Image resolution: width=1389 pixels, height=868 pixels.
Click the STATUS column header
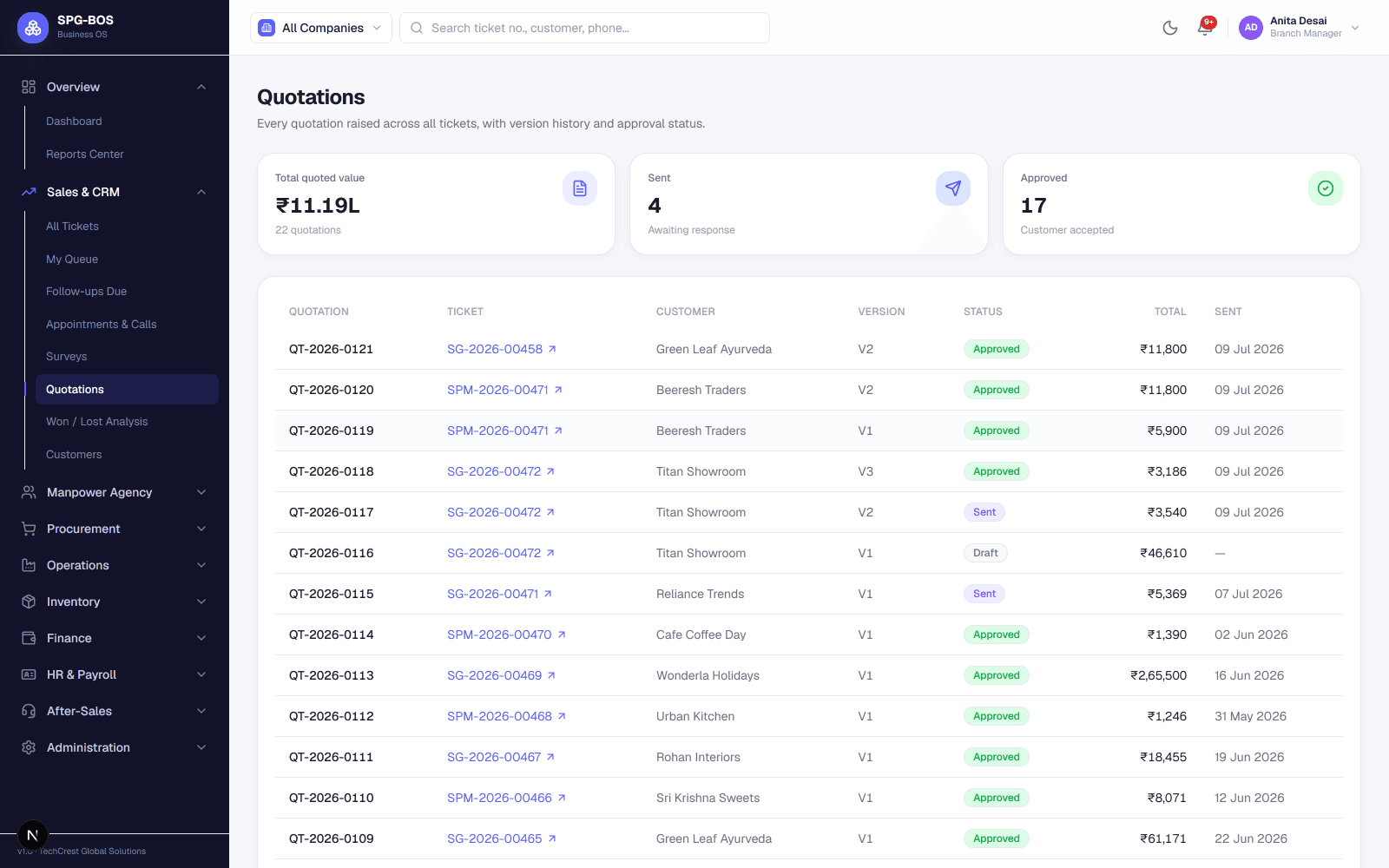[x=983, y=312]
